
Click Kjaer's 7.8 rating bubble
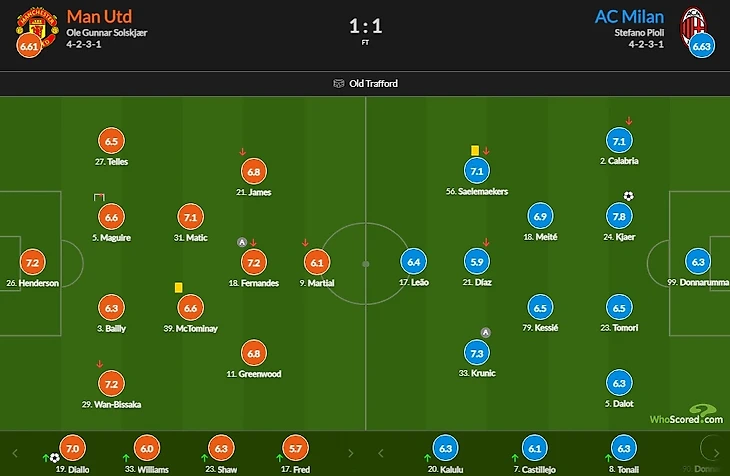619,216
